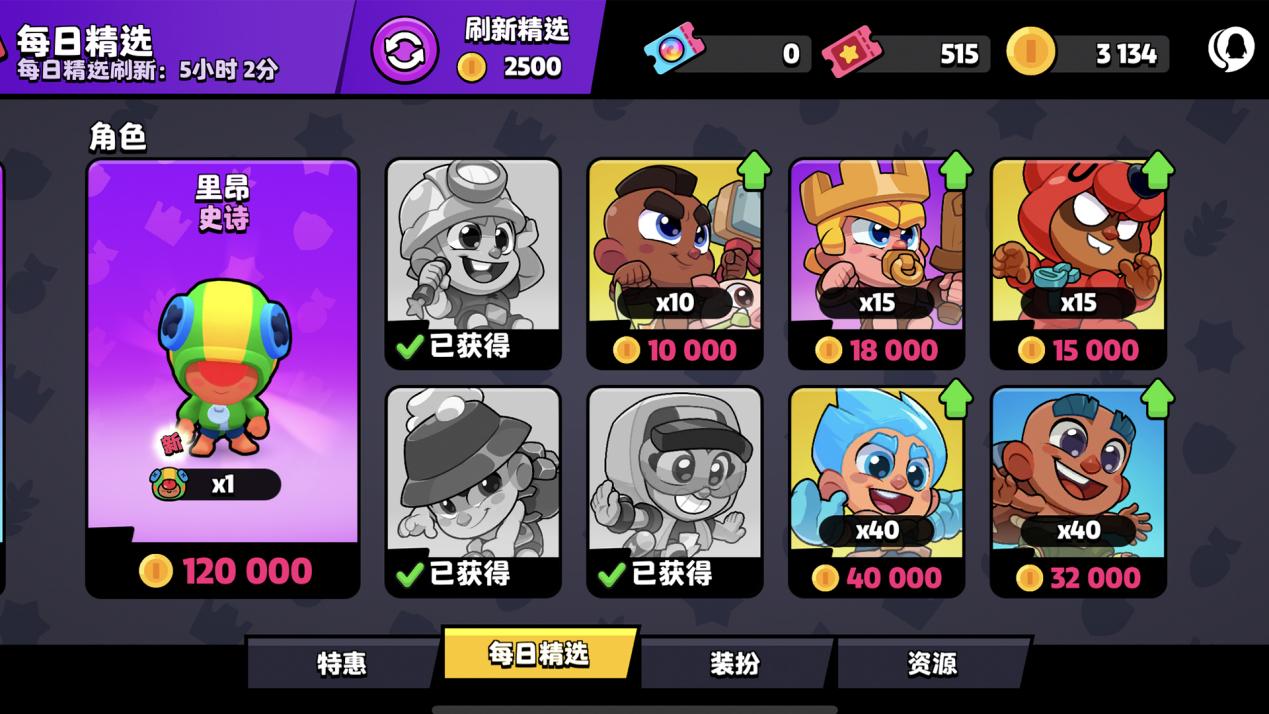
Task: Click the gold coin balance icon
Action: tap(1031, 51)
